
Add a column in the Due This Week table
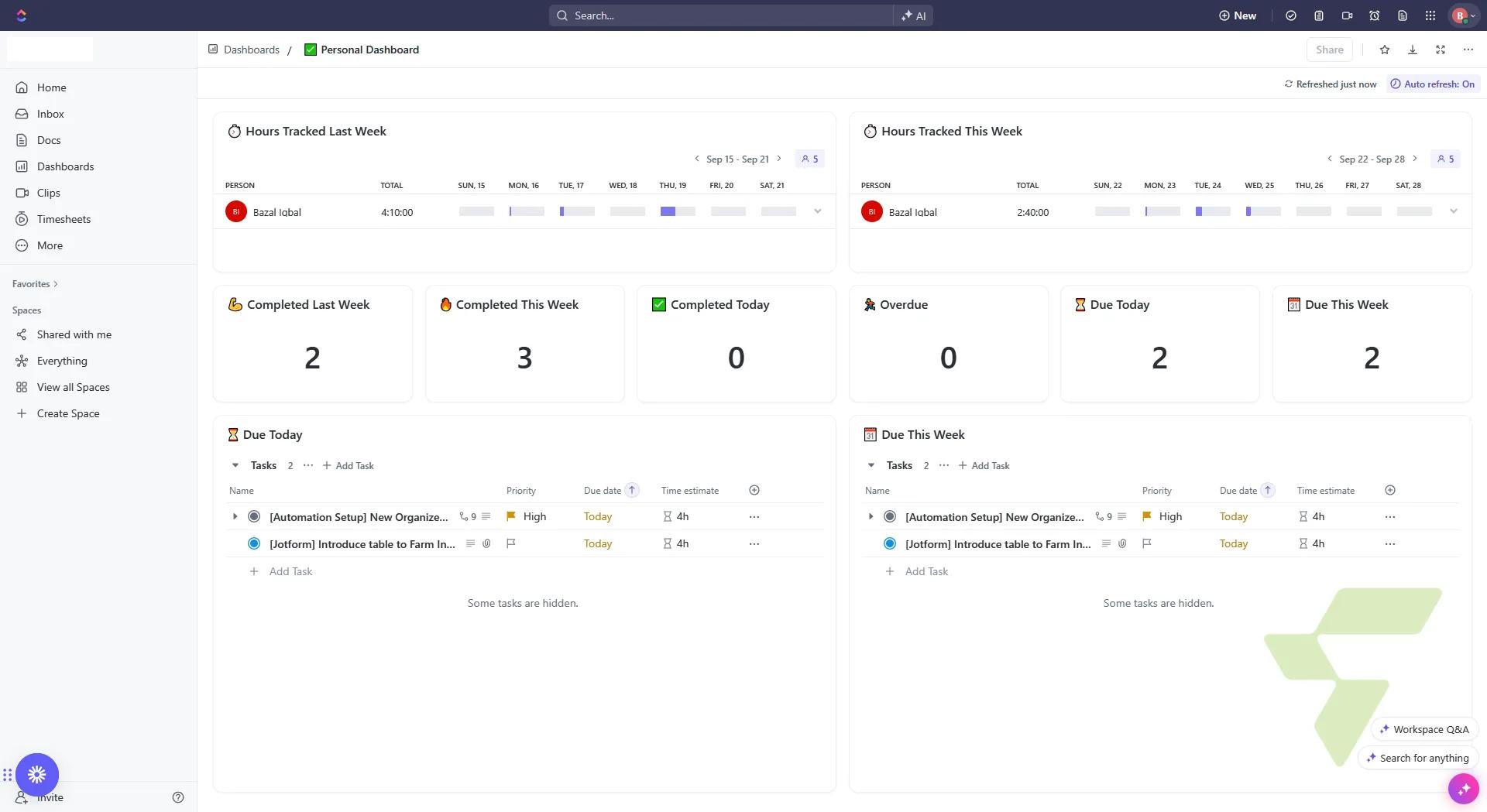tap(1390, 490)
